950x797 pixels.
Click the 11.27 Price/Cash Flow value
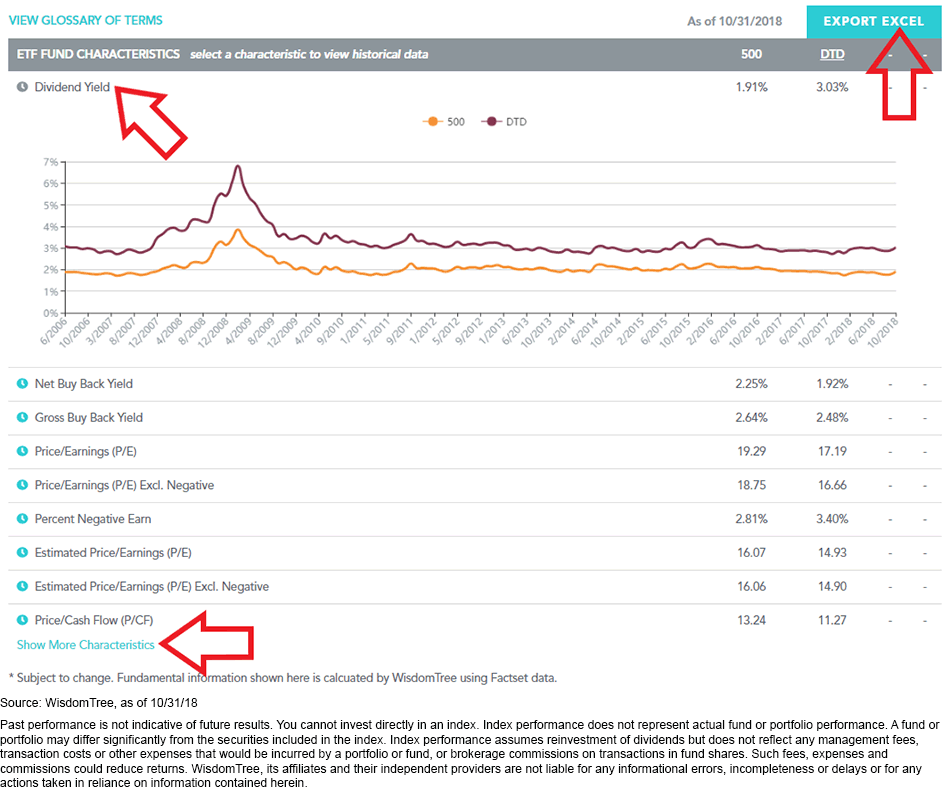point(832,620)
